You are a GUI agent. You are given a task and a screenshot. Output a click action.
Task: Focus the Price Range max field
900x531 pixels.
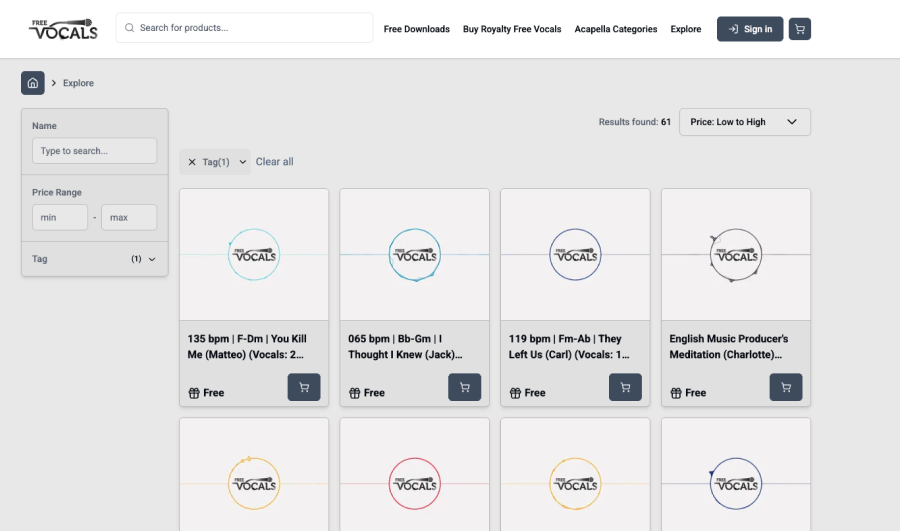(129, 218)
